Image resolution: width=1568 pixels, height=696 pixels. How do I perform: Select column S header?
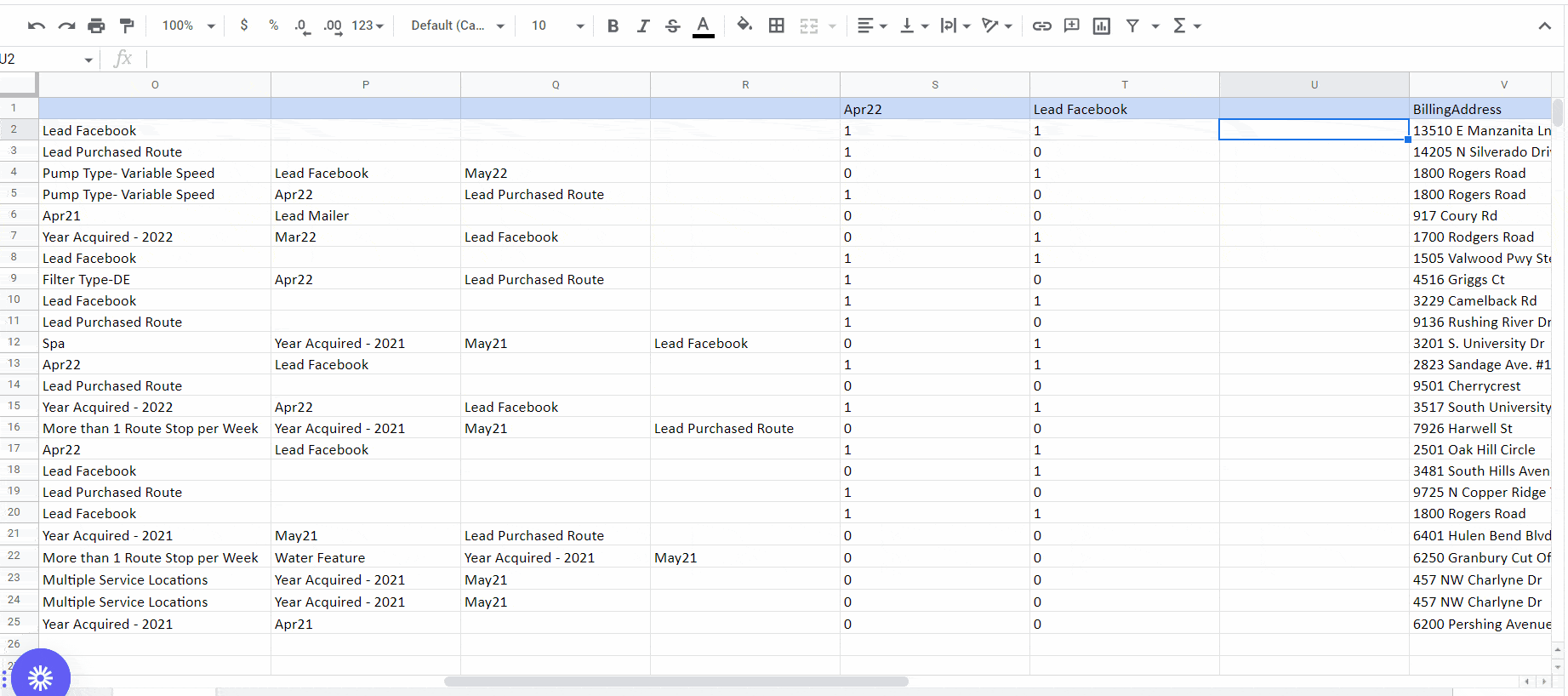(935, 85)
